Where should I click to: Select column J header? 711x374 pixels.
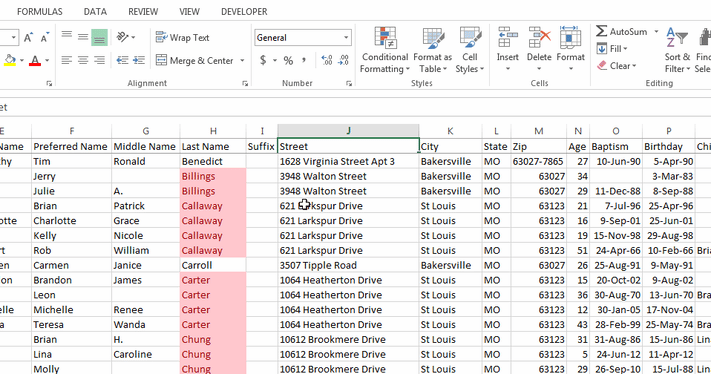tap(348, 131)
